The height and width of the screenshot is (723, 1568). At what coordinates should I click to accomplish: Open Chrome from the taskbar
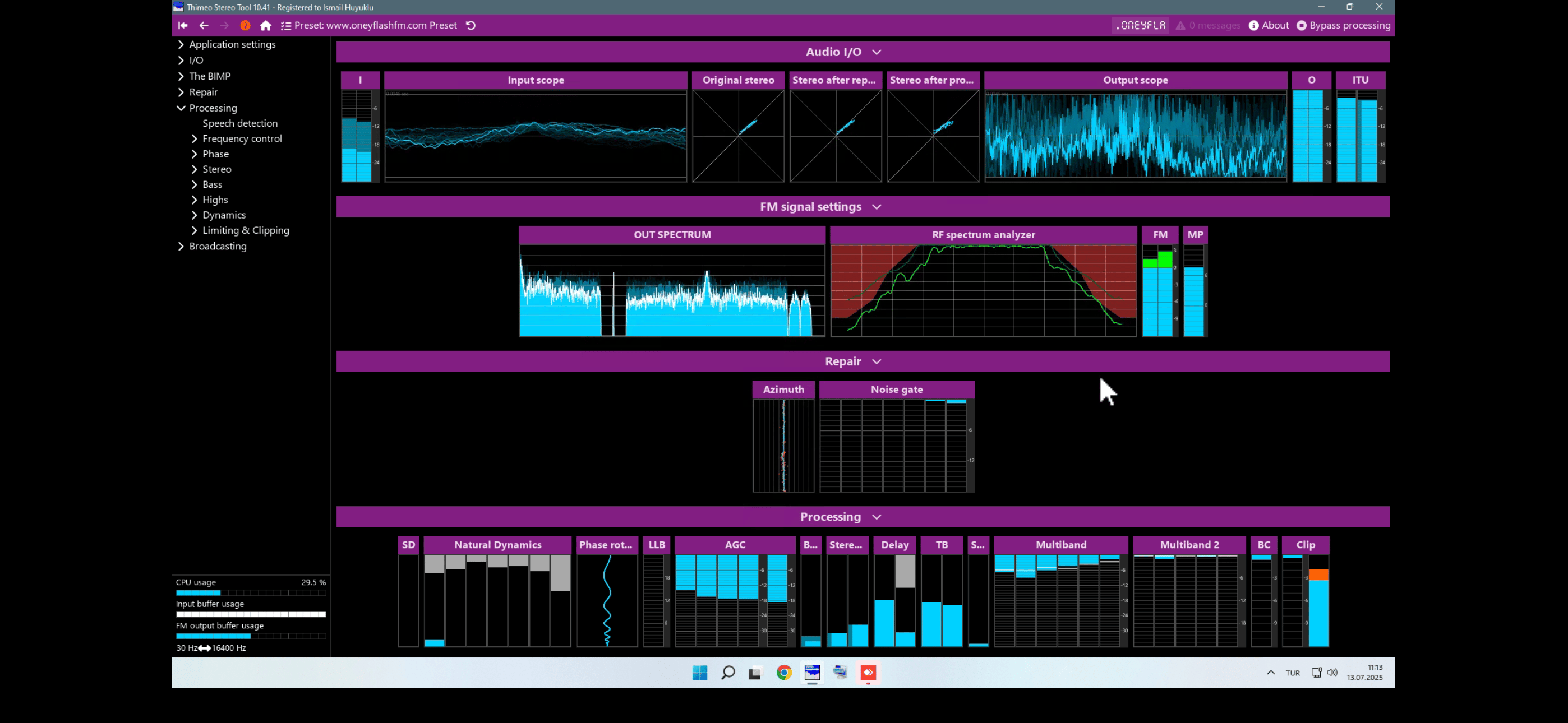point(784,673)
